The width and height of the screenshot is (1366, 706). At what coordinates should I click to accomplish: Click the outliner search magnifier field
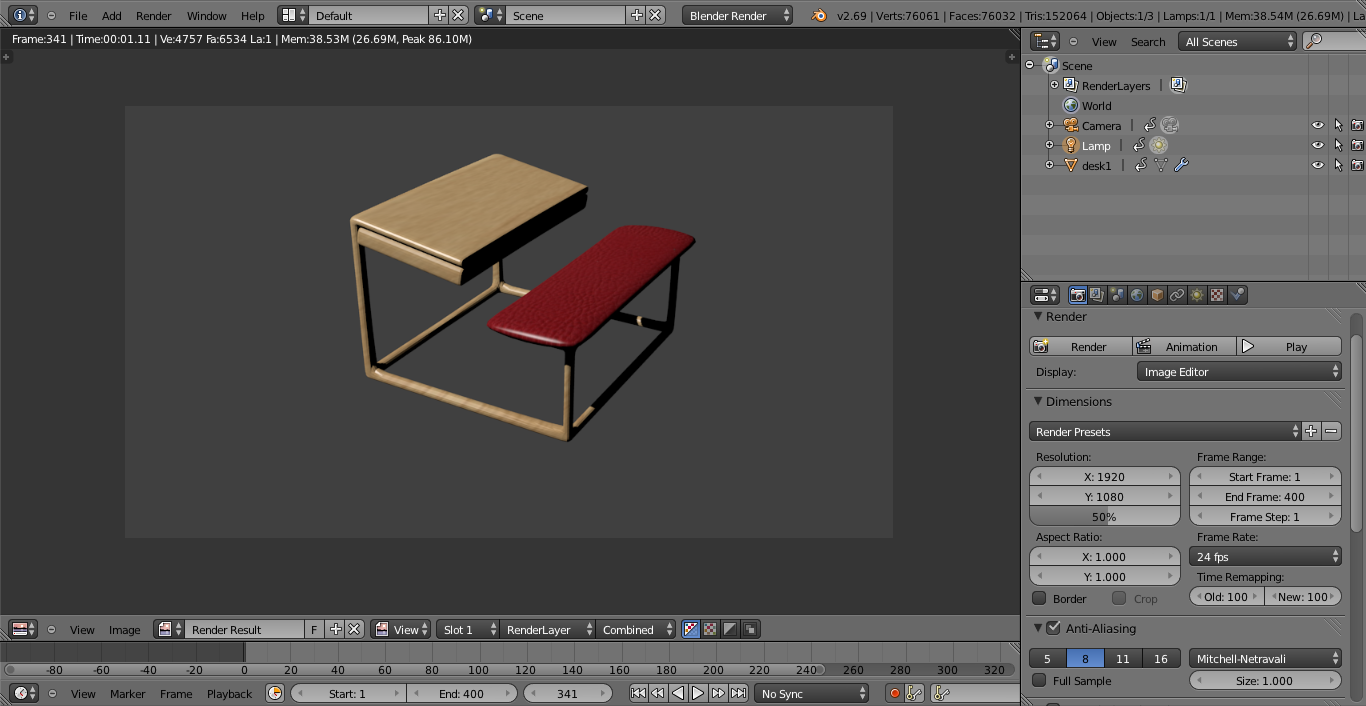pyautogui.click(x=1334, y=41)
